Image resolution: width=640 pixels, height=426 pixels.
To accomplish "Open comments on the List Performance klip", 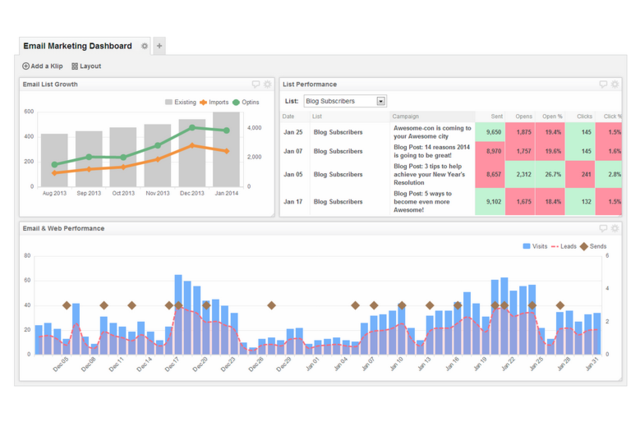I will [603, 85].
